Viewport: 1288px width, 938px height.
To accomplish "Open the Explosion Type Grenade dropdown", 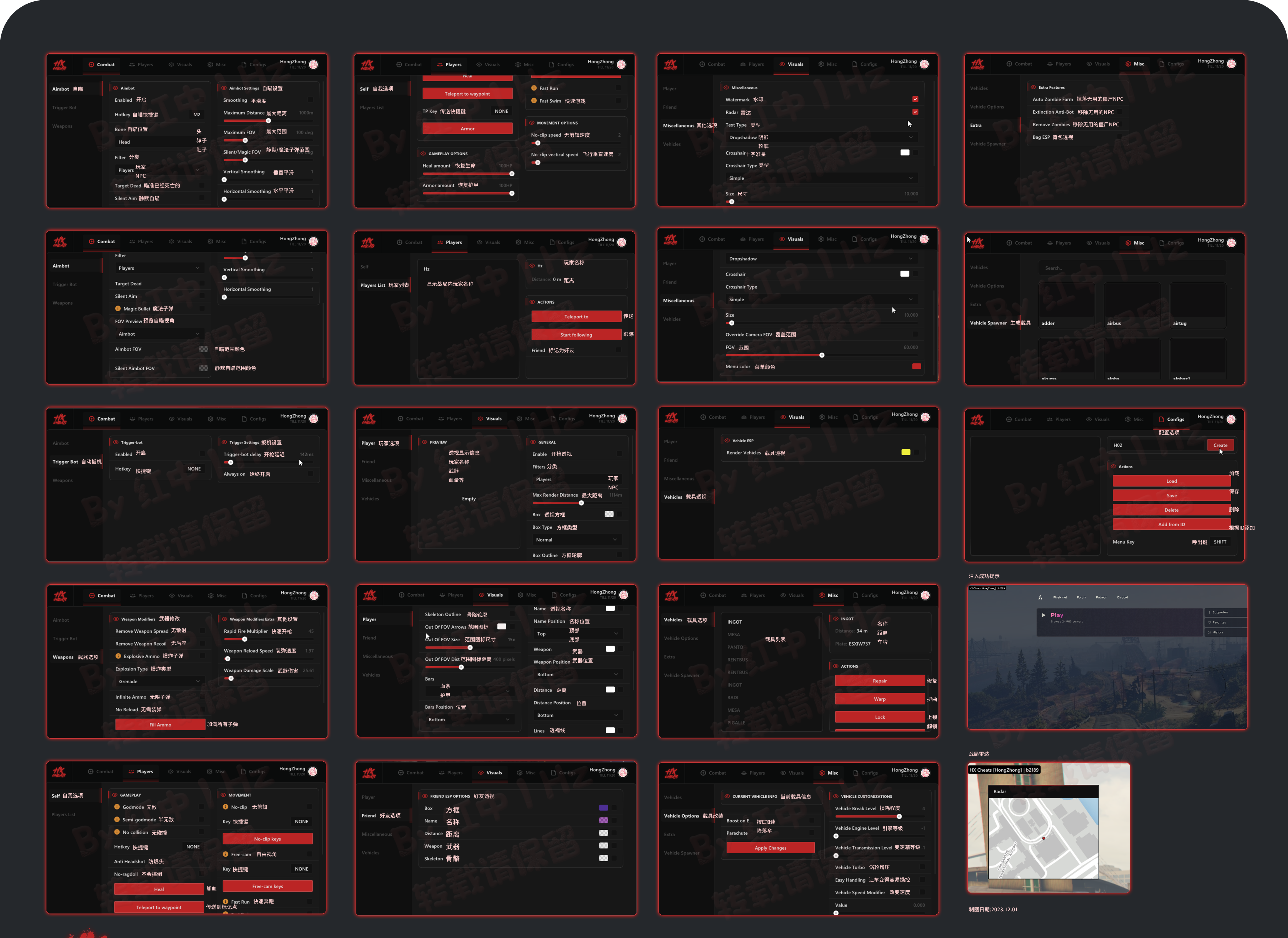I will (159, 681).
